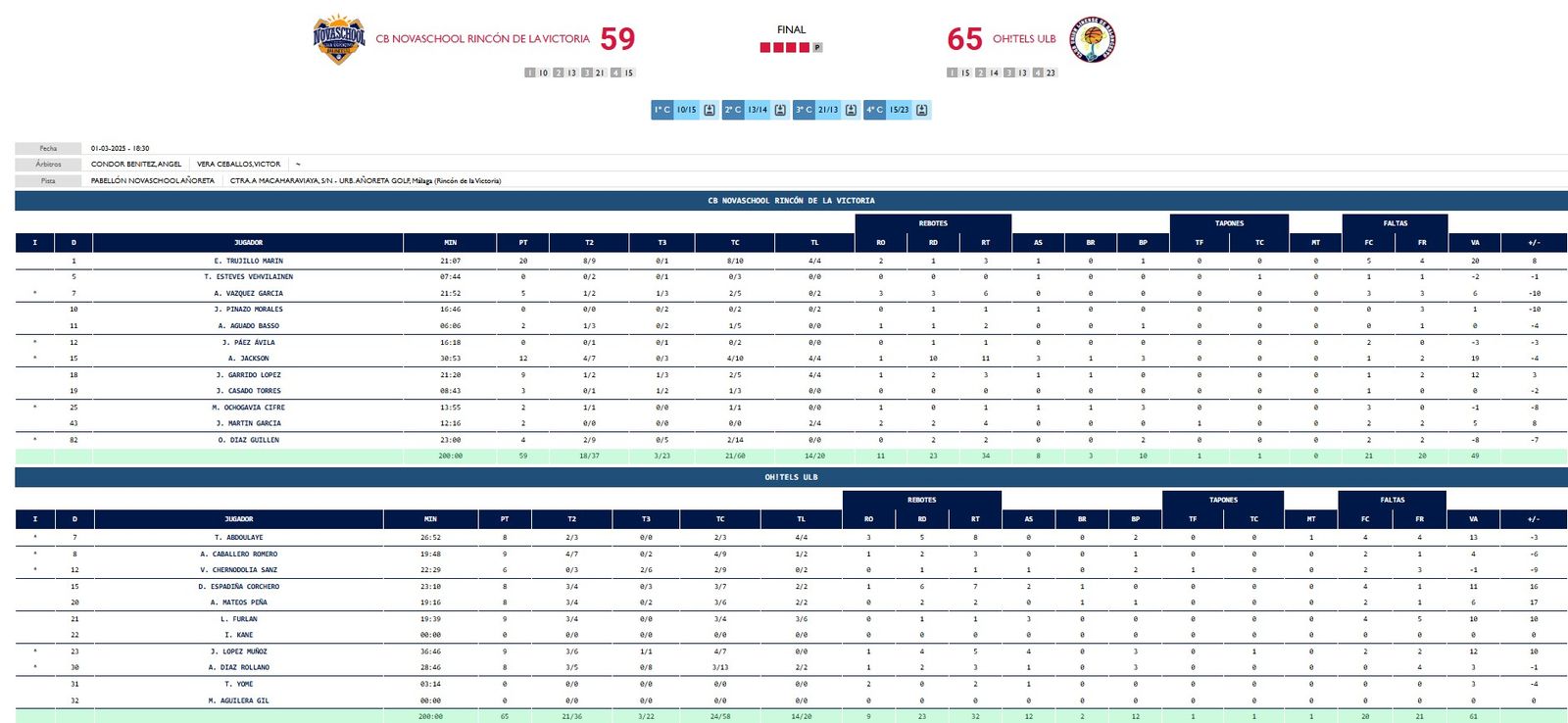Open first quarter play-by-play sheet icon
The height and width of the screenshot is (723, 1568).
[x=710, y=110]
